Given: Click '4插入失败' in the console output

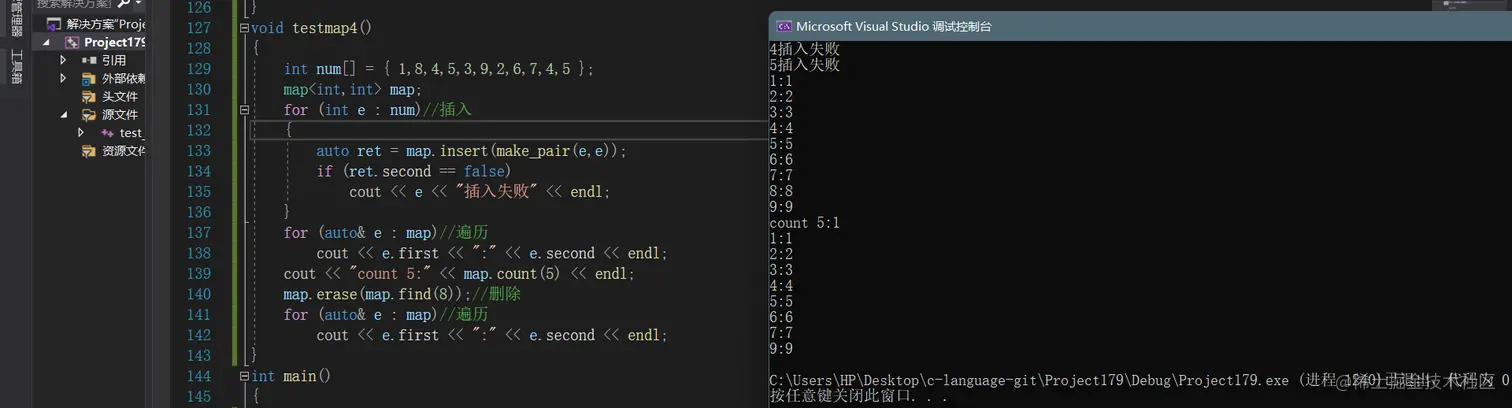Looking at the screenshot, I should pos(804,49).
